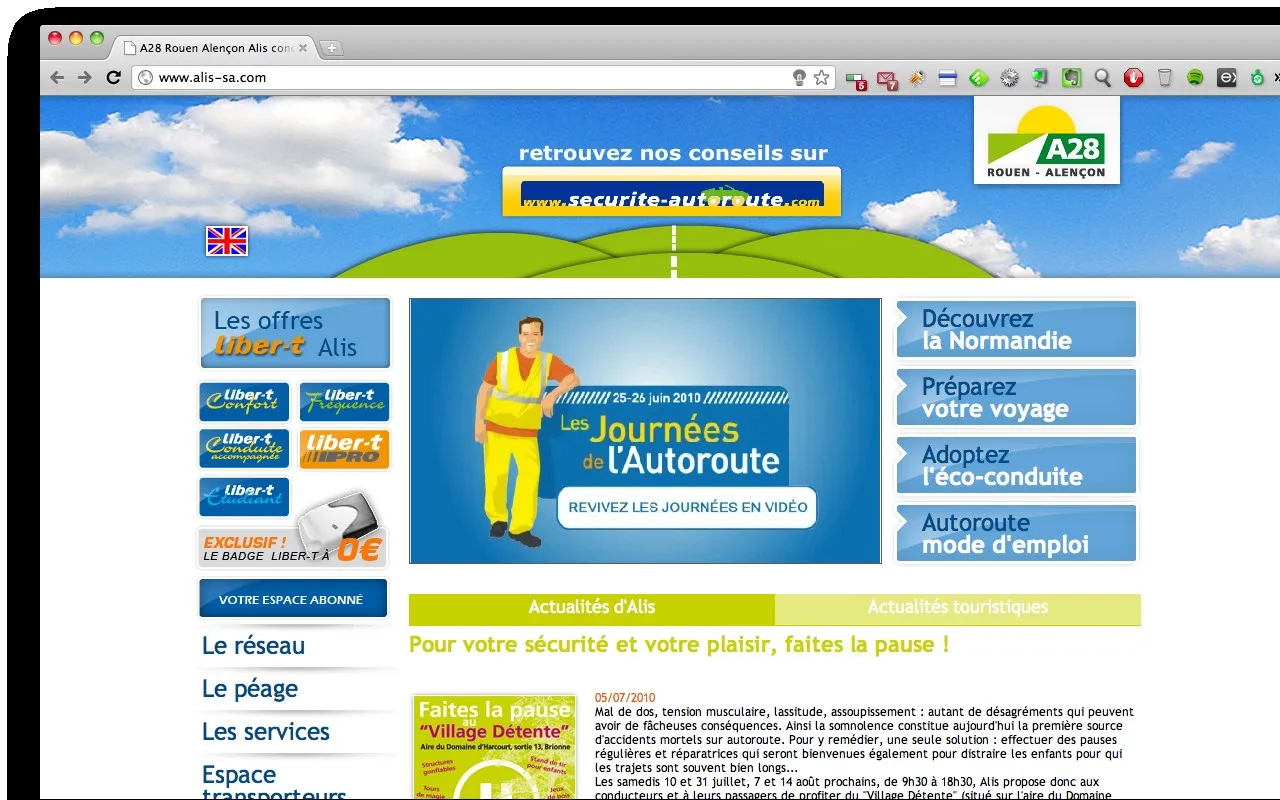Screen dimensions: 1280x800
Task: Select the Liber-t Etudiant offer
Action: [244, 497]
